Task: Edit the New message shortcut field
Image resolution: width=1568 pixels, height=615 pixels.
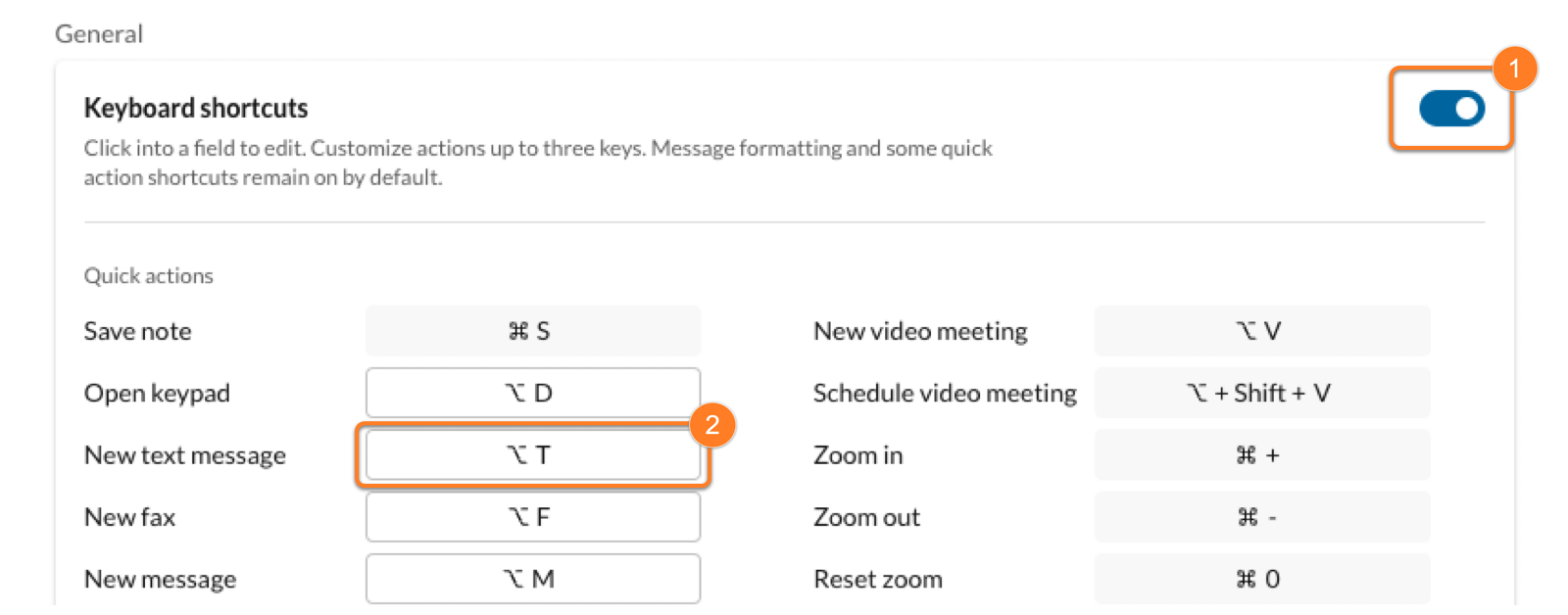Action: pyautogui.click(x=532, y=579)
